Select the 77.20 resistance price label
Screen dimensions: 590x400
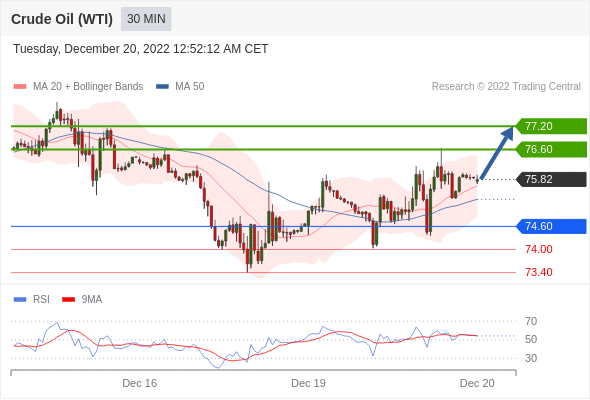551,126
